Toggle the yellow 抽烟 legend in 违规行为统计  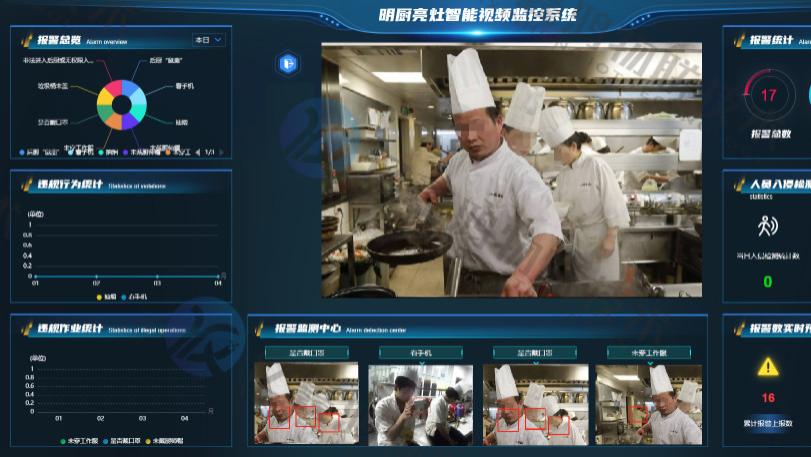(107, 297)
